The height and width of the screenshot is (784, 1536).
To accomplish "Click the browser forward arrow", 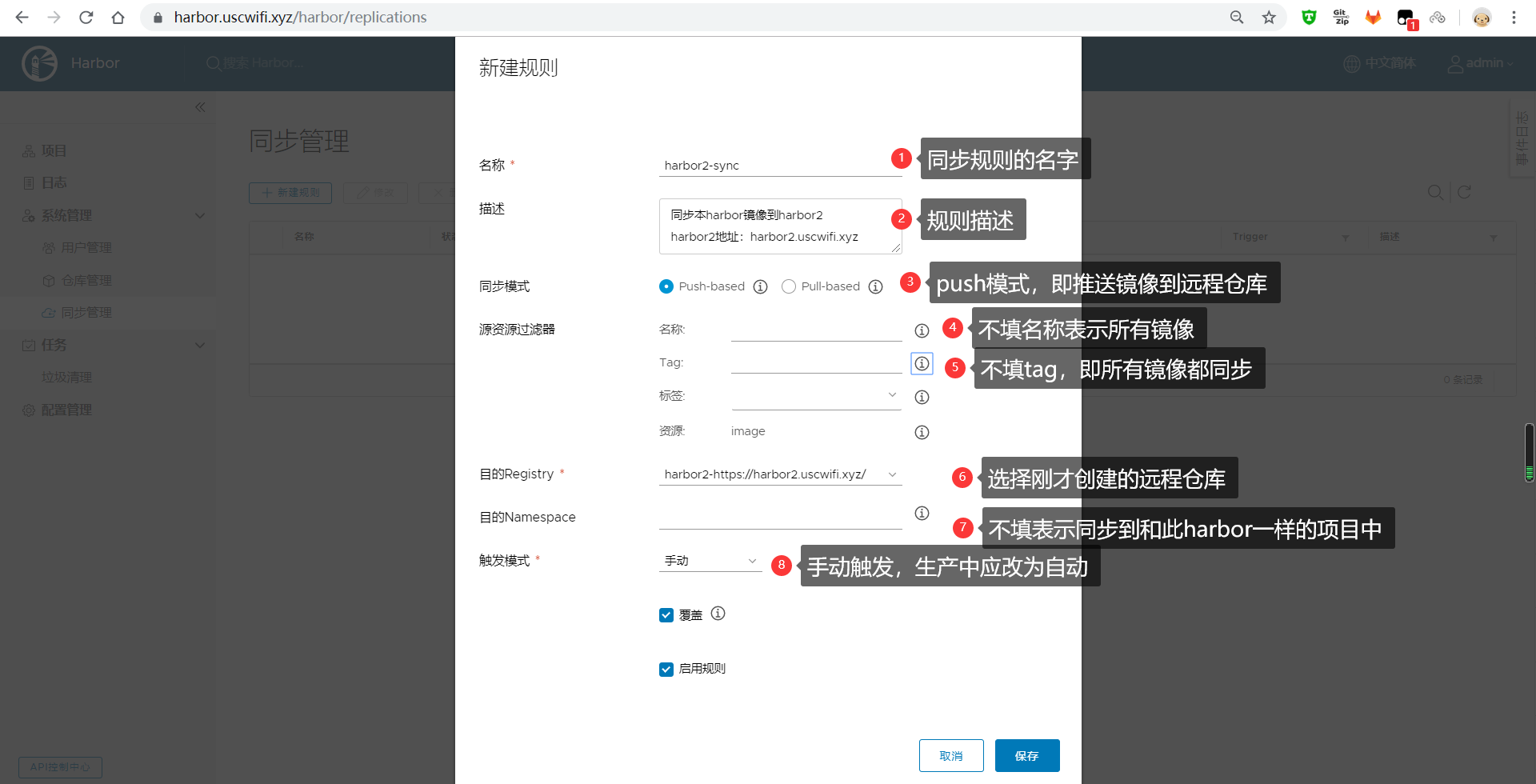I will pos(54,17).
